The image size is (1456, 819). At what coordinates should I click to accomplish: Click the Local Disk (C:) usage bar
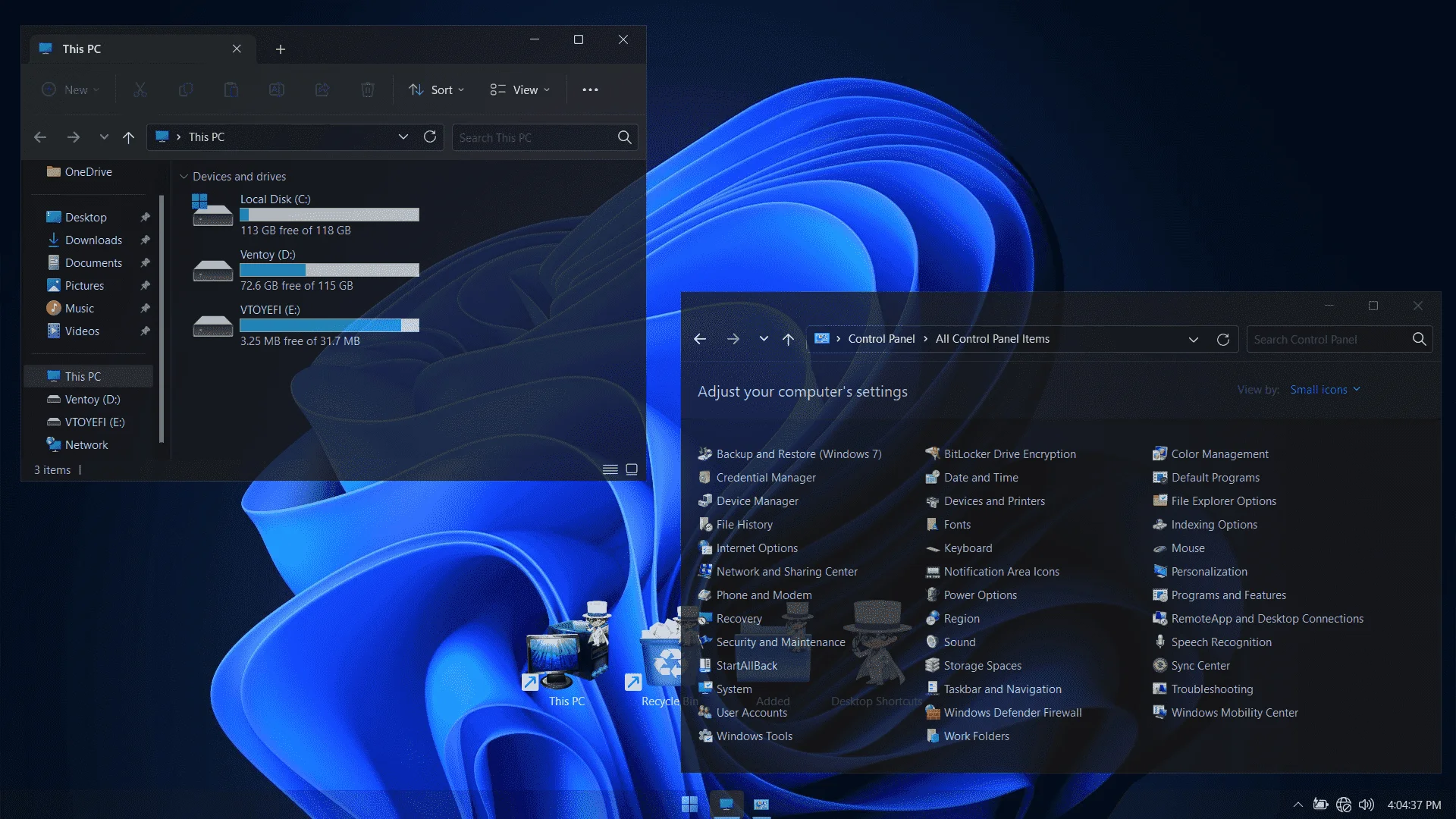pyautogui.click(x=329, y=215)
